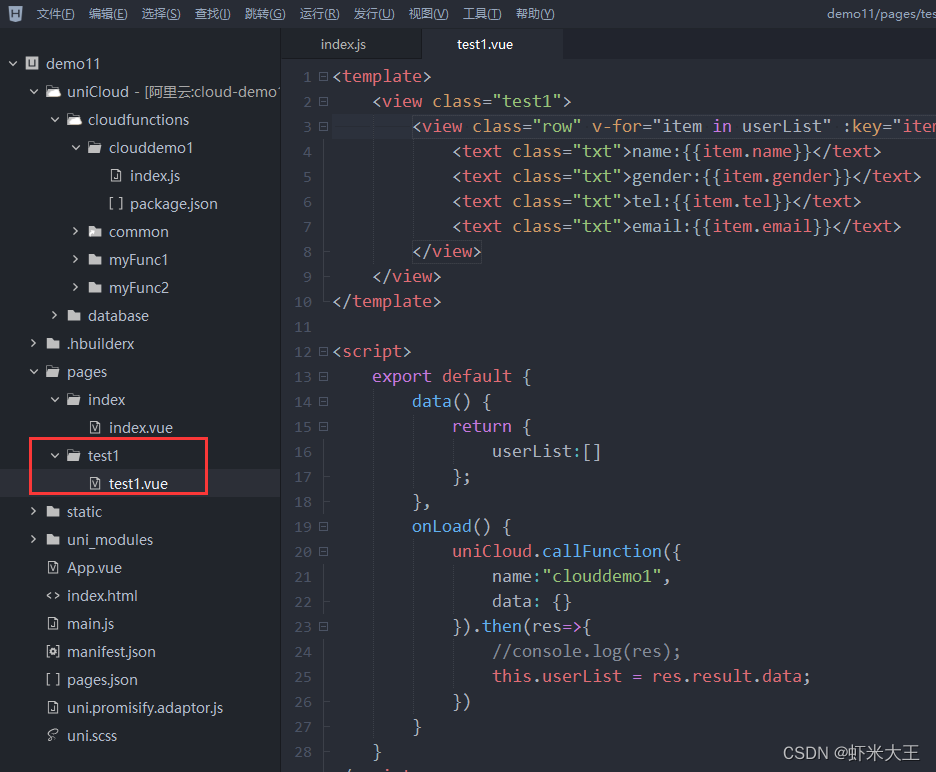Open the 跳转(G) menu

coord(265,14)
